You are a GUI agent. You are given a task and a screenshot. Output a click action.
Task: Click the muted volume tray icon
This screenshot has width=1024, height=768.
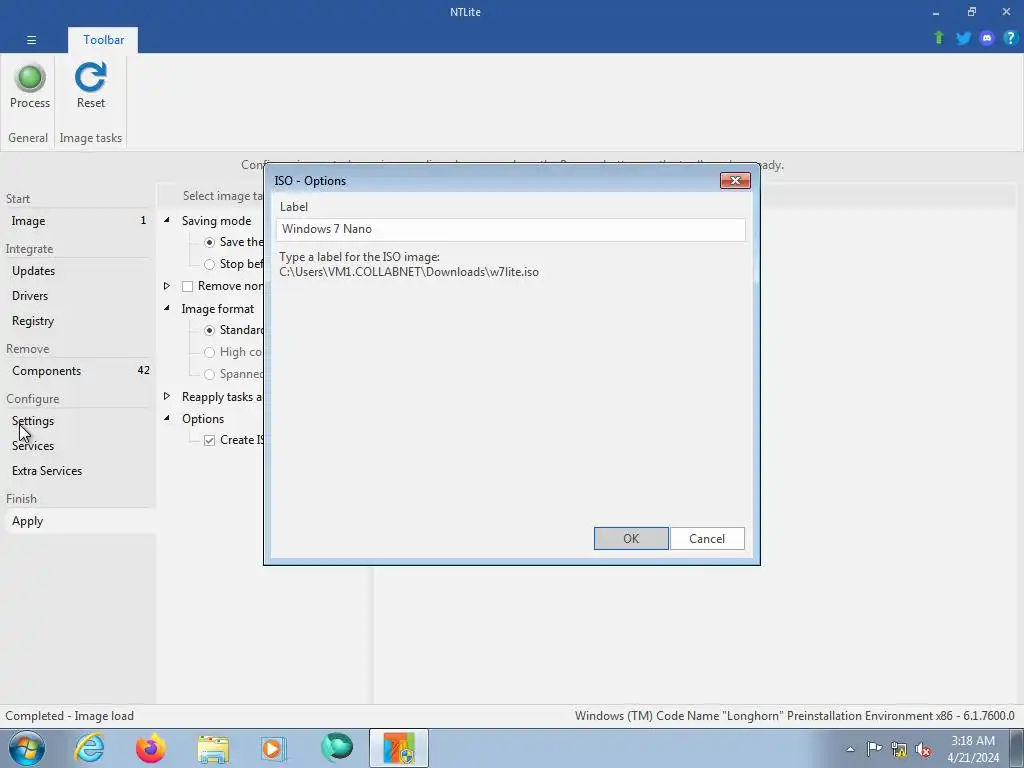click(923, 750)
